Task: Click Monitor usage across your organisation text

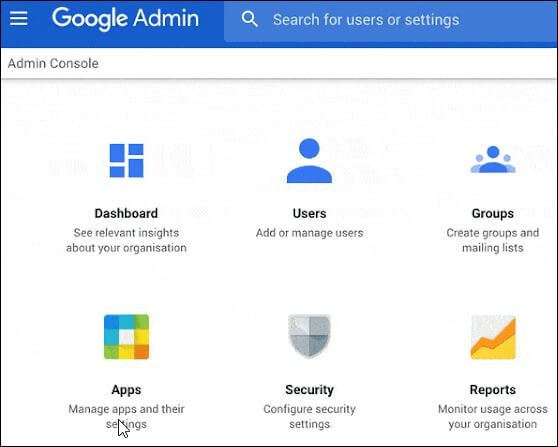Action: pyautogui.click(x=493, y=416)
